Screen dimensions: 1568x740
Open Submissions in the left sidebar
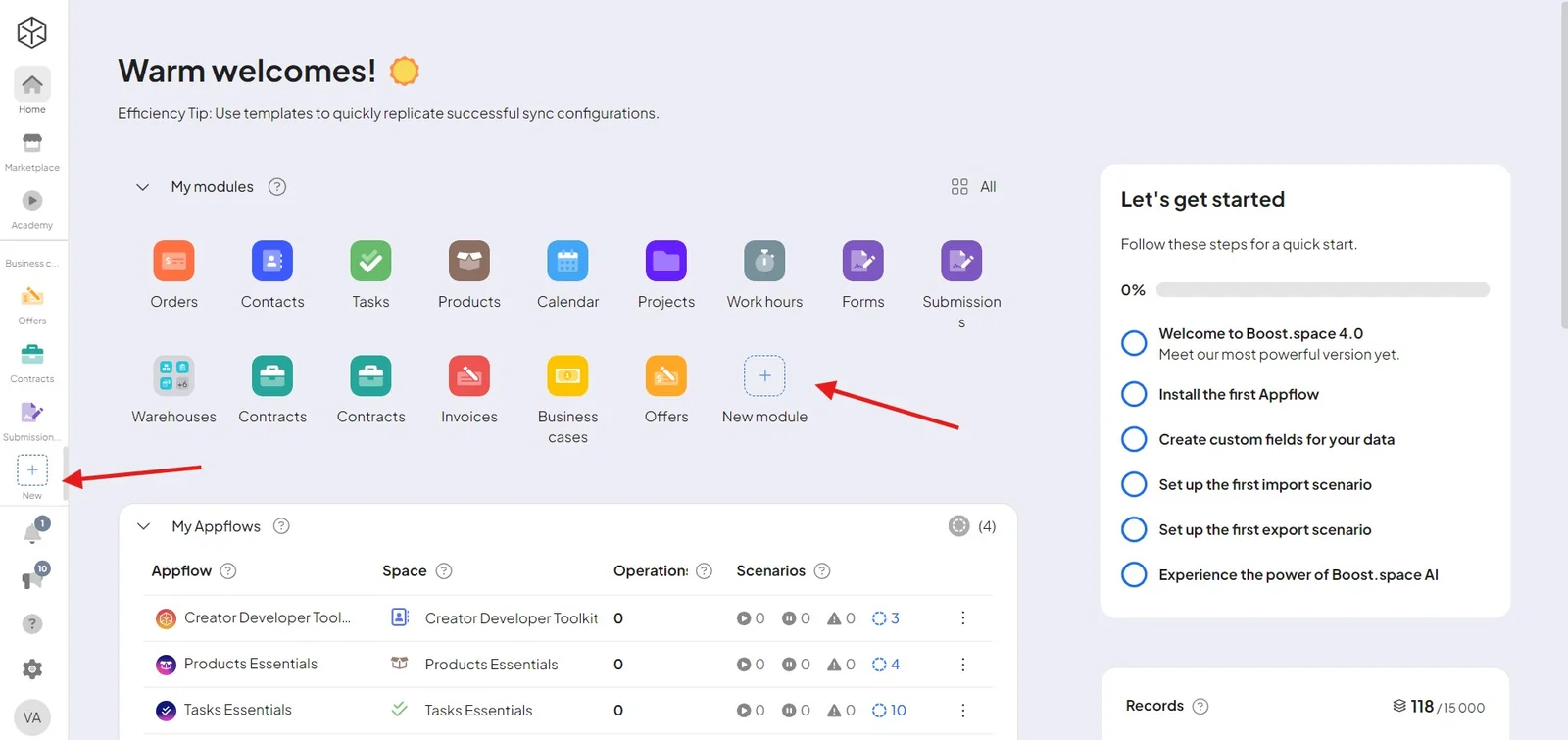click(32, 421)
